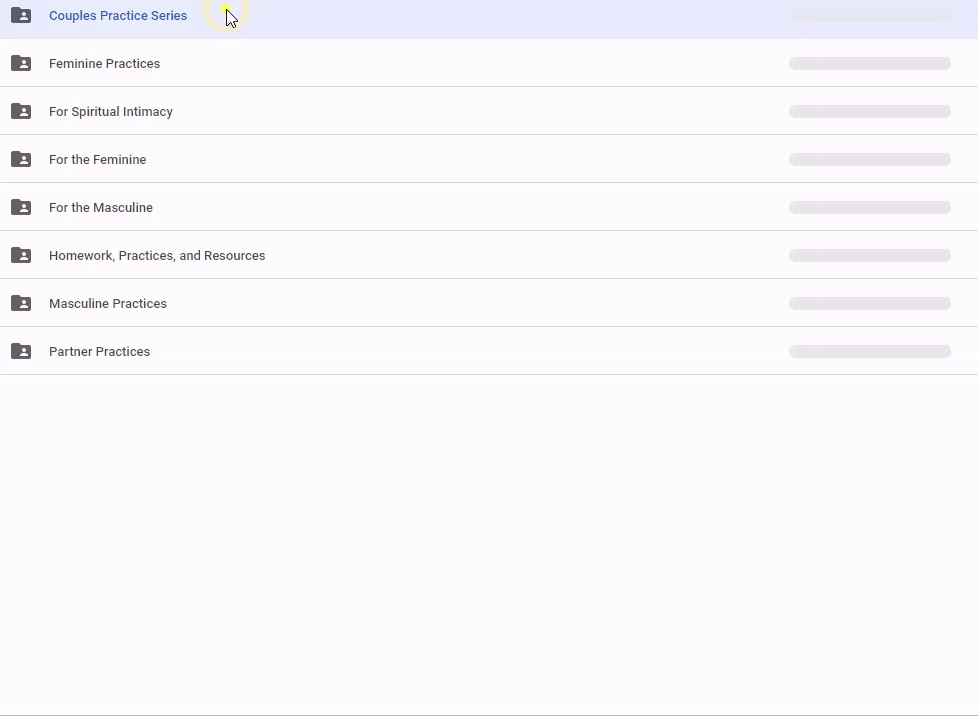Viewport: 978px width, 716px height.
Task: Click the loading placeholder in Partner Practices row
Action: point(869,352)
